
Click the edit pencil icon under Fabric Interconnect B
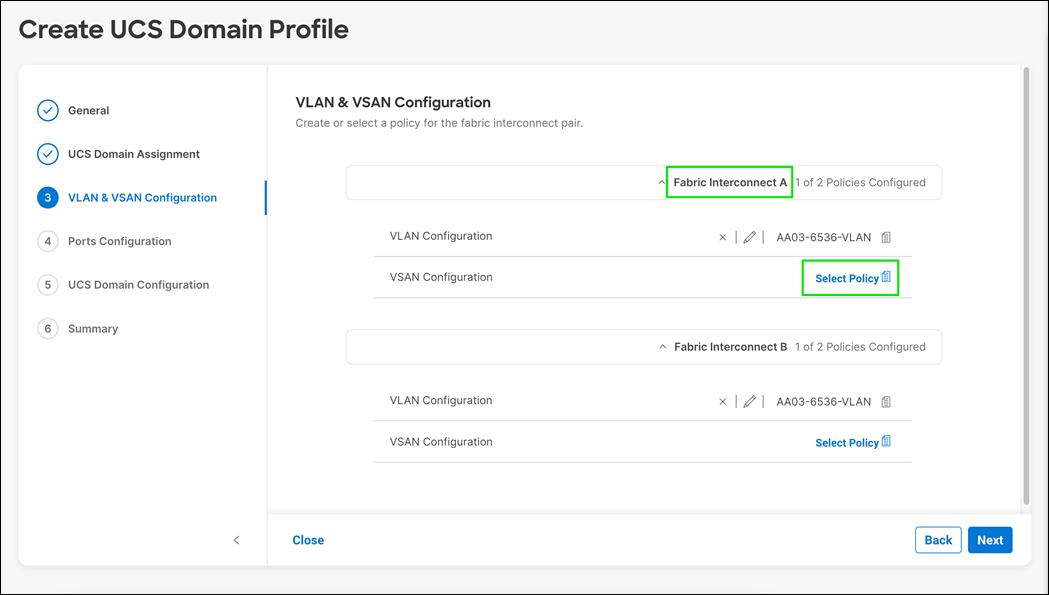click(749, 401)
